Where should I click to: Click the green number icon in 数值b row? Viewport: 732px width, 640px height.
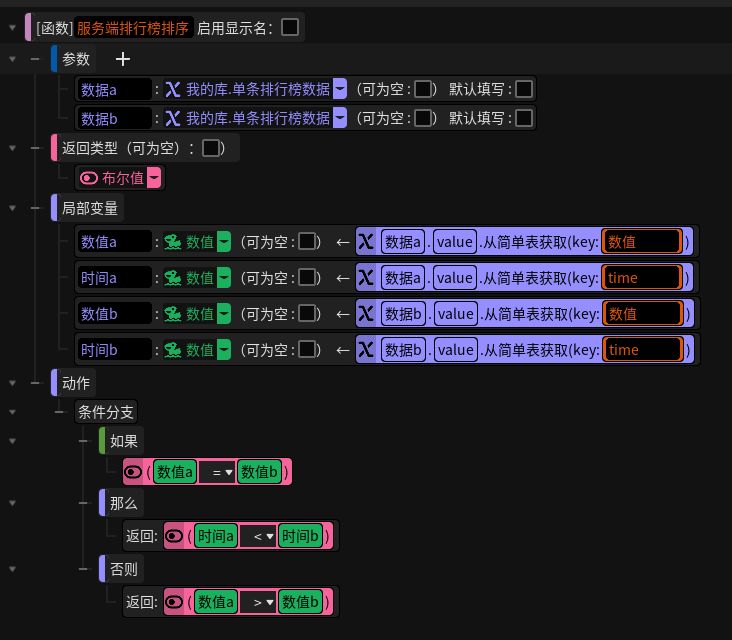[x=173, y=314]
